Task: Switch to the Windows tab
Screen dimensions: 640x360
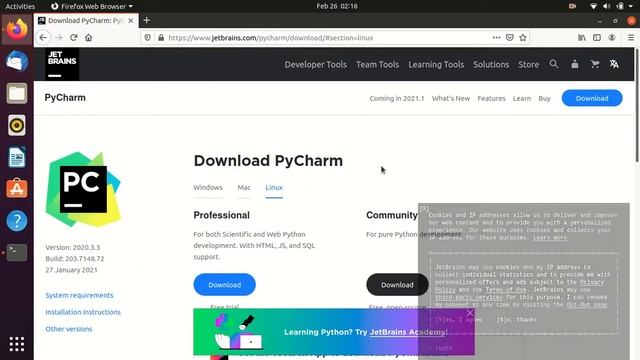Action: (208, 188)
